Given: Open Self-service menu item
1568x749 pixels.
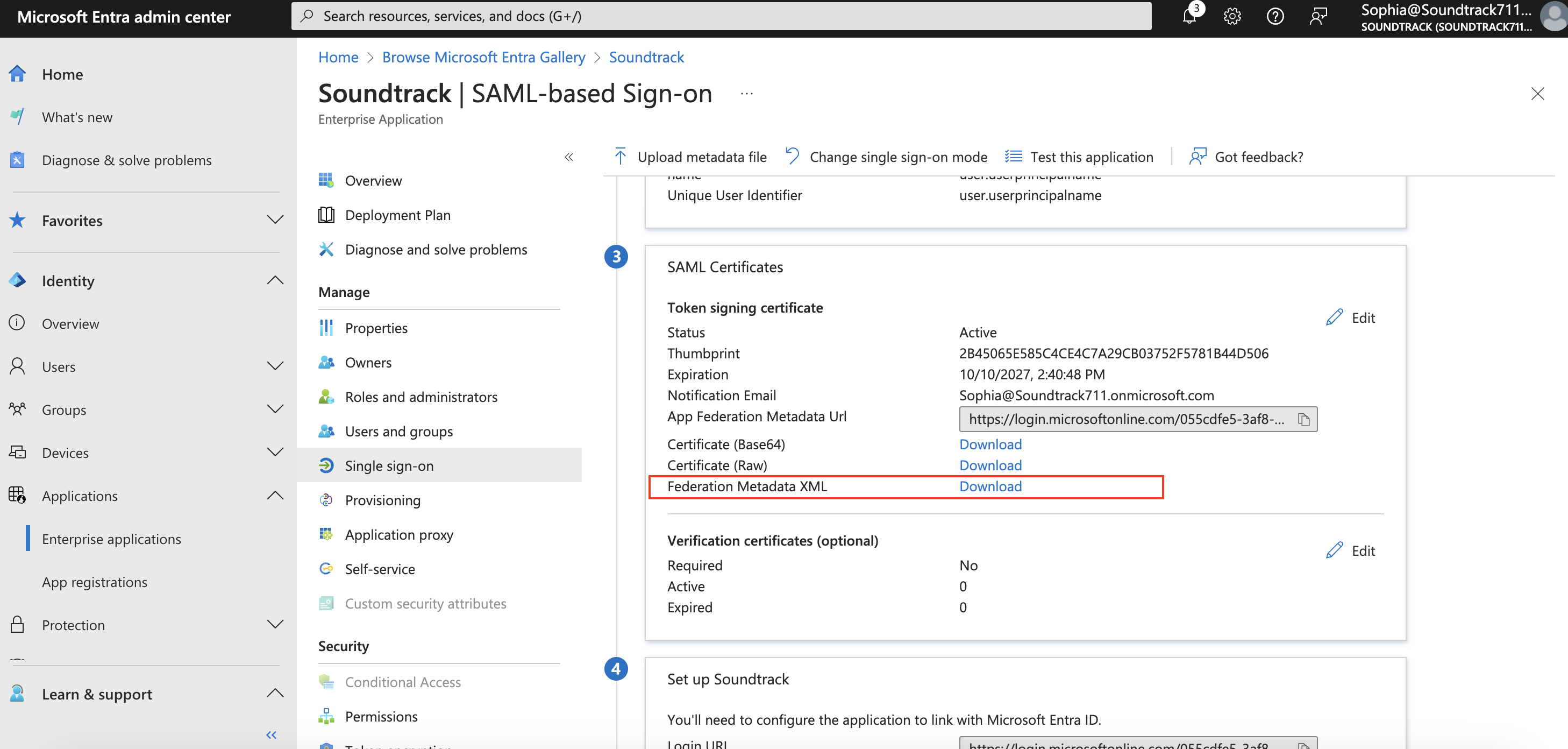Looking at the screenshot, I should [380, 569].
